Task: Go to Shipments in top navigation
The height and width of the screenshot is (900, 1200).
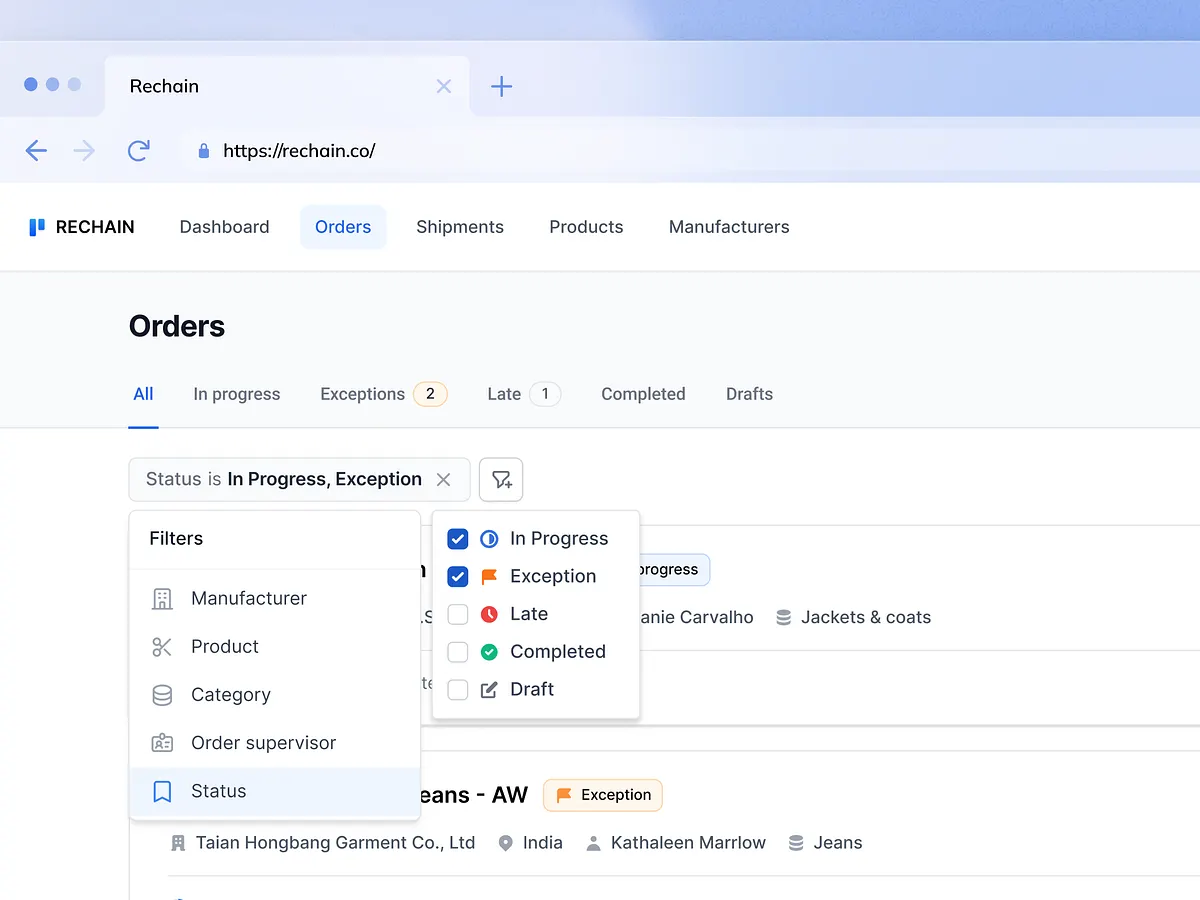Action: [x=460, y=227]
